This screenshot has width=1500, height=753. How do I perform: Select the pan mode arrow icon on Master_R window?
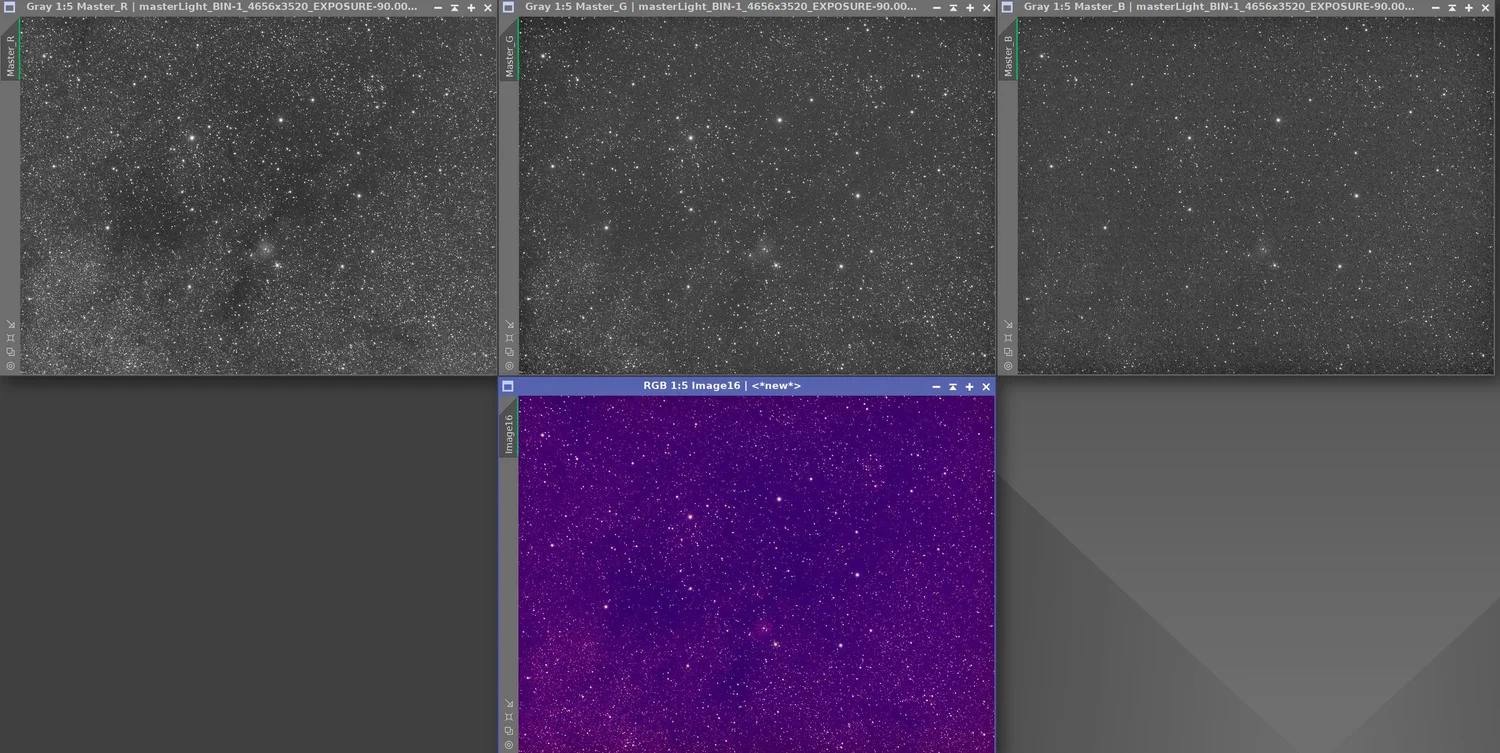(10, 324)
